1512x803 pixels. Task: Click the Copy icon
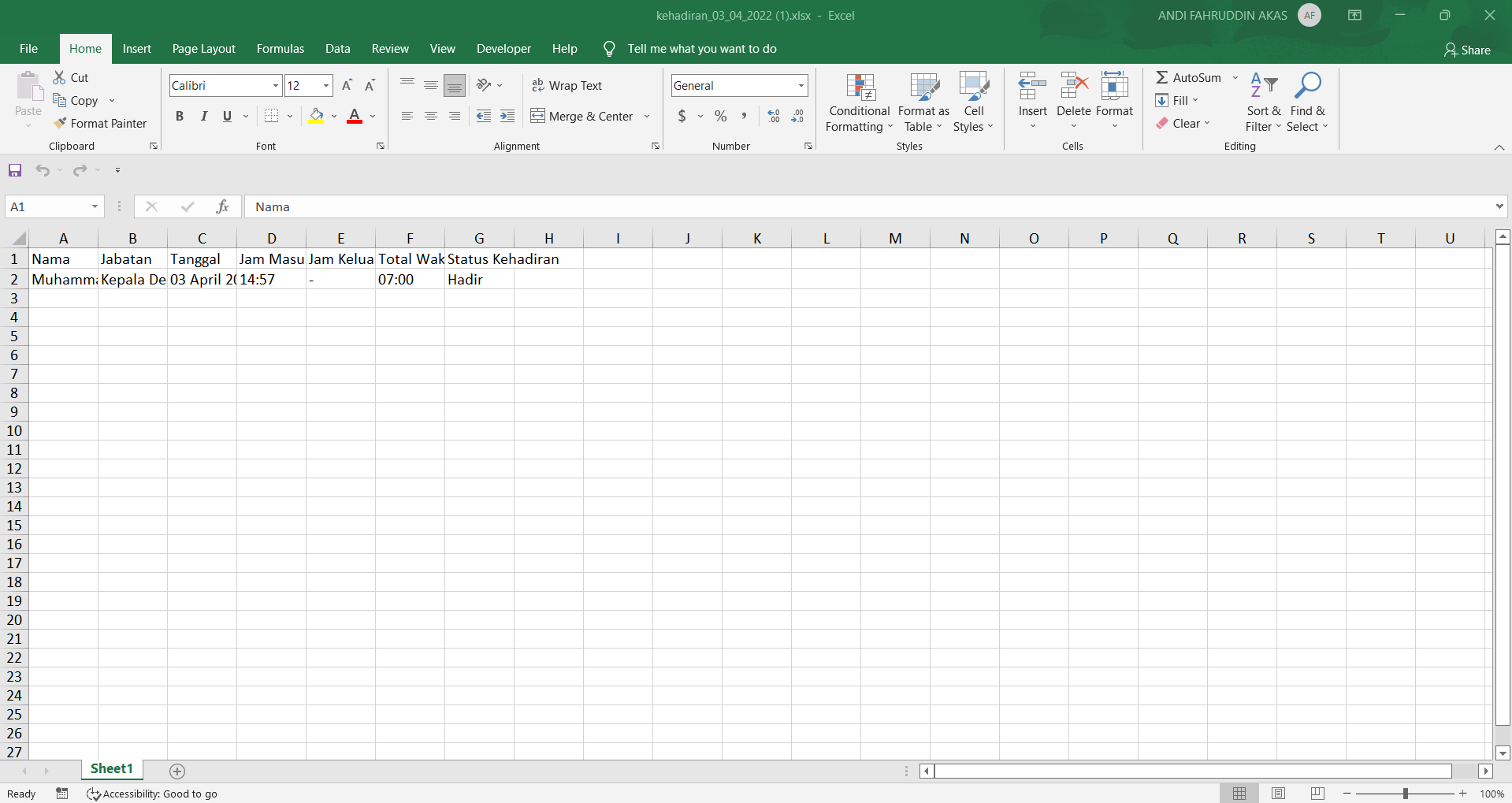pyautogui.click(x=59, y=100)
